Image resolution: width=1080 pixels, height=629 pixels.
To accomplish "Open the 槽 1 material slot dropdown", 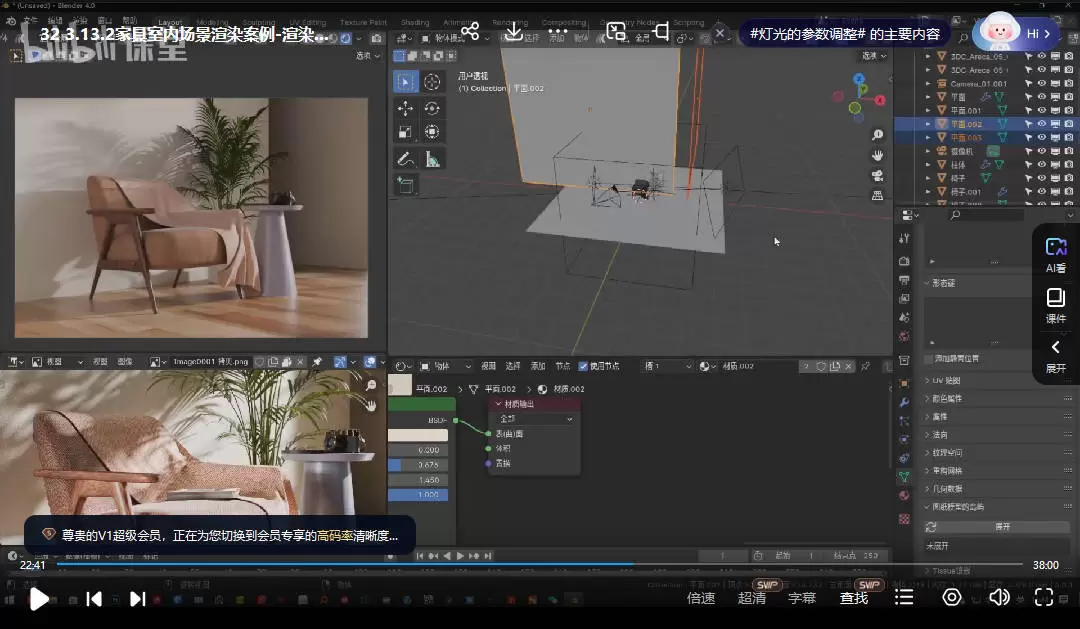I will tap(667, 366).
